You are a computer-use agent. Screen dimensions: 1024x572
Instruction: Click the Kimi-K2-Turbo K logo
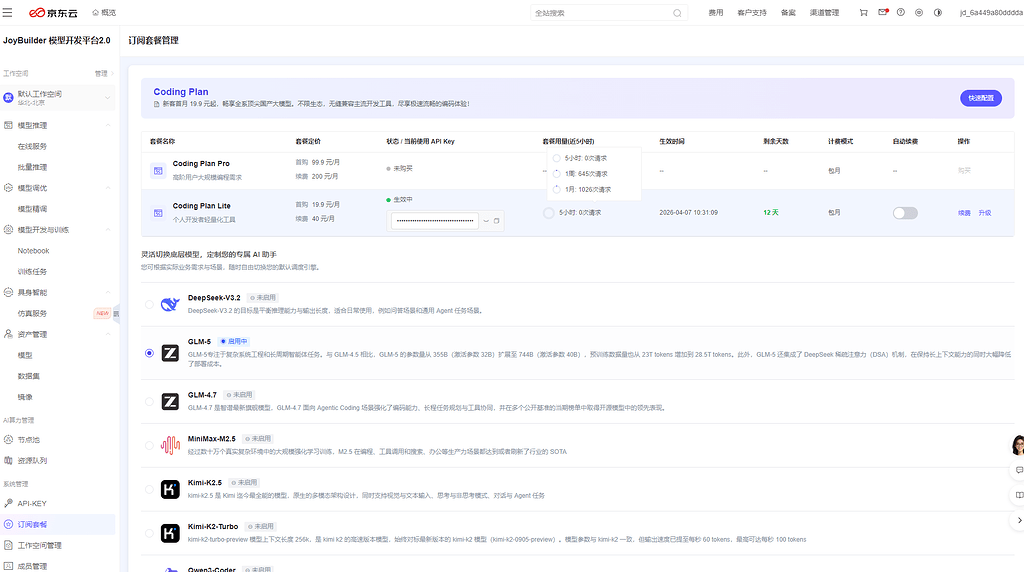point(170,533)
